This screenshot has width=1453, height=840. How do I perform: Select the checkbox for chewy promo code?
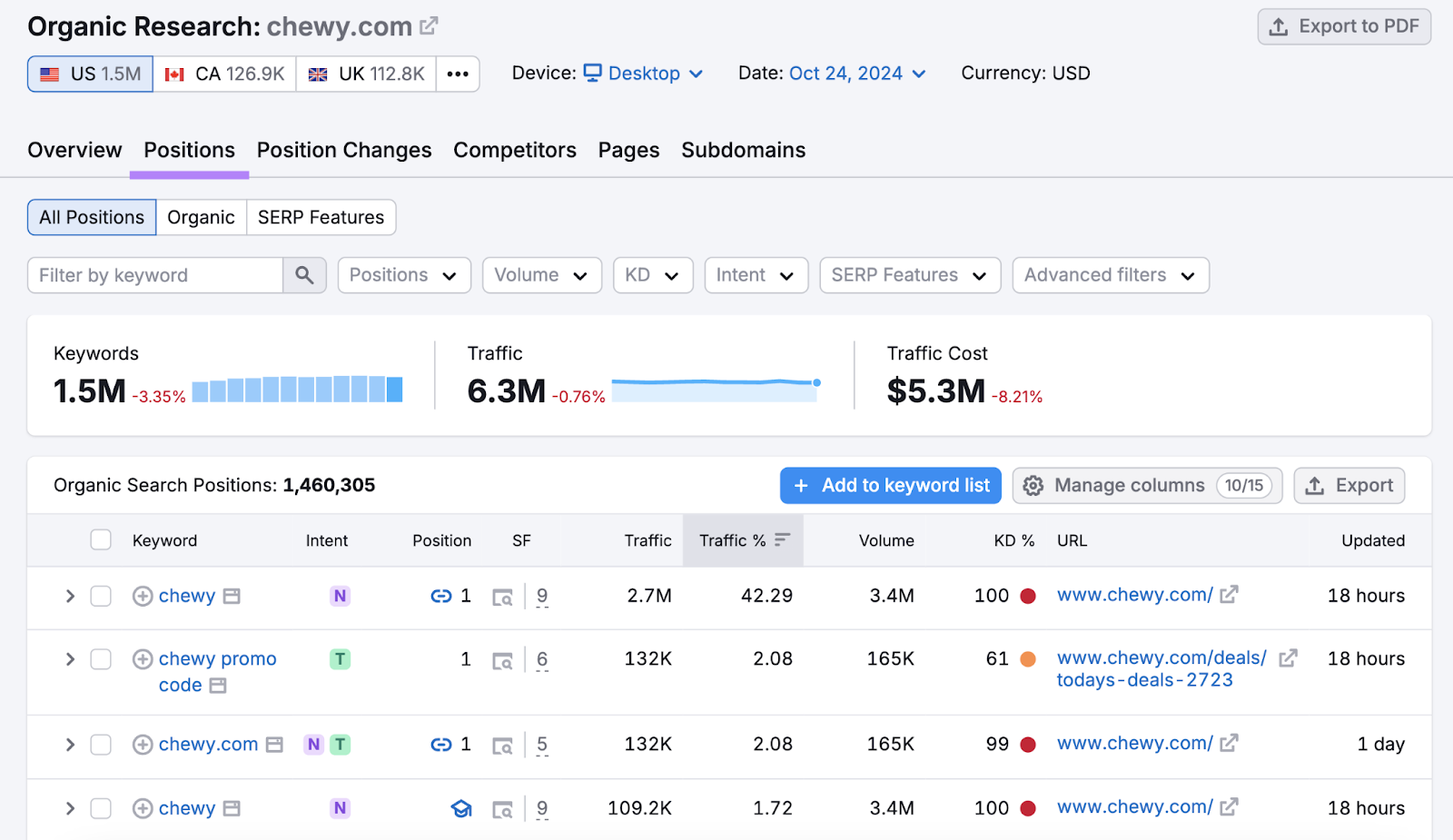click(100, 659)
